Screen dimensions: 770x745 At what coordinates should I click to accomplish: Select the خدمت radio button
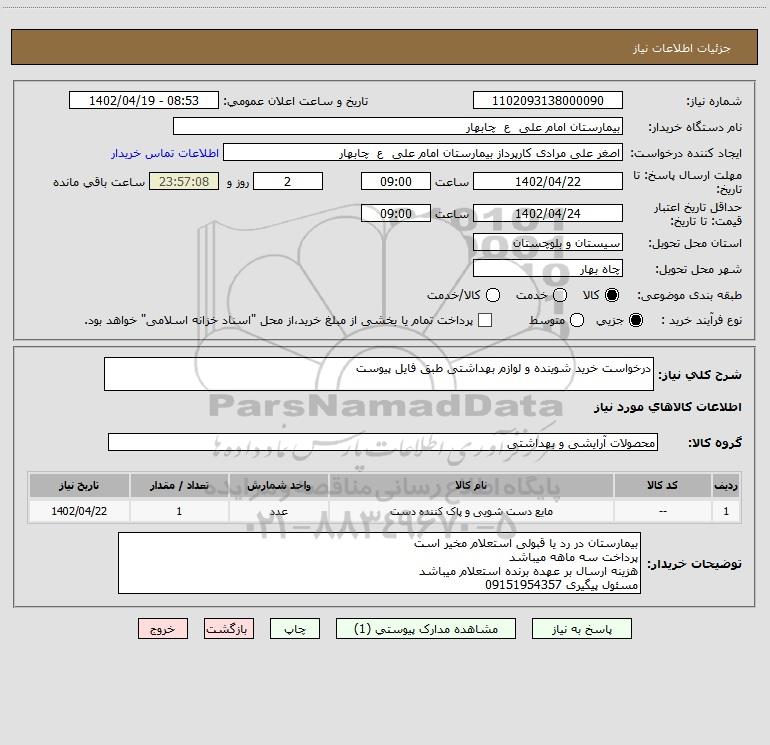pos(560,295)
